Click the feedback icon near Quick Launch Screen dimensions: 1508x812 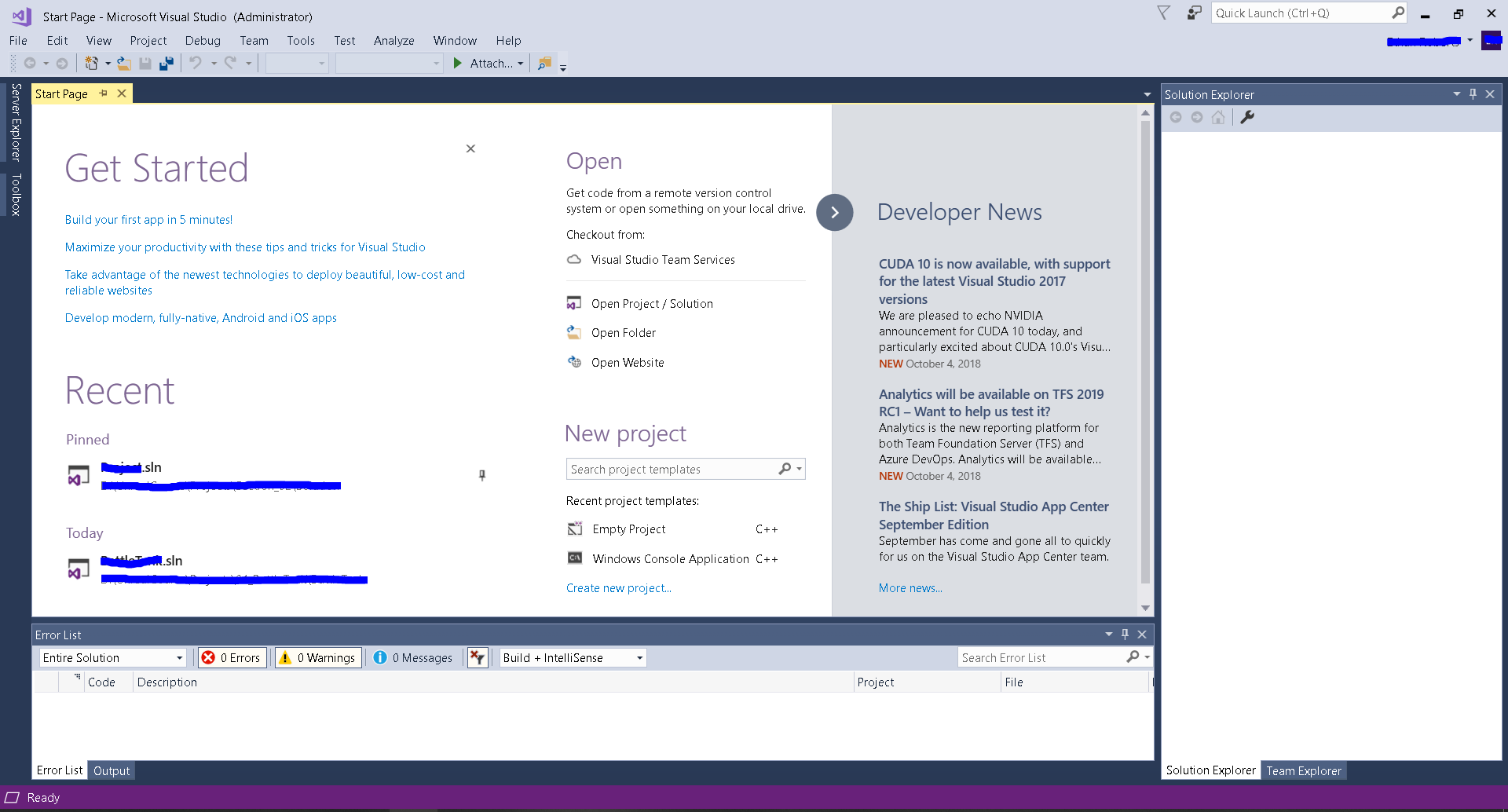(1194, 13)
